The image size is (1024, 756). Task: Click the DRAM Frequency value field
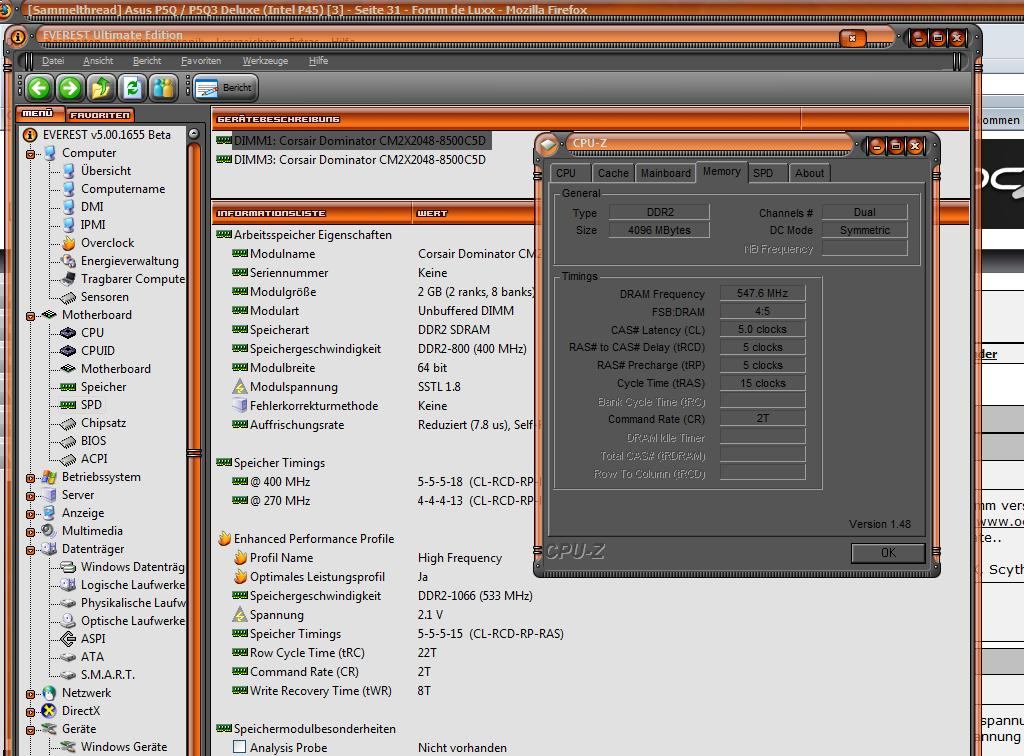(762, 293)
